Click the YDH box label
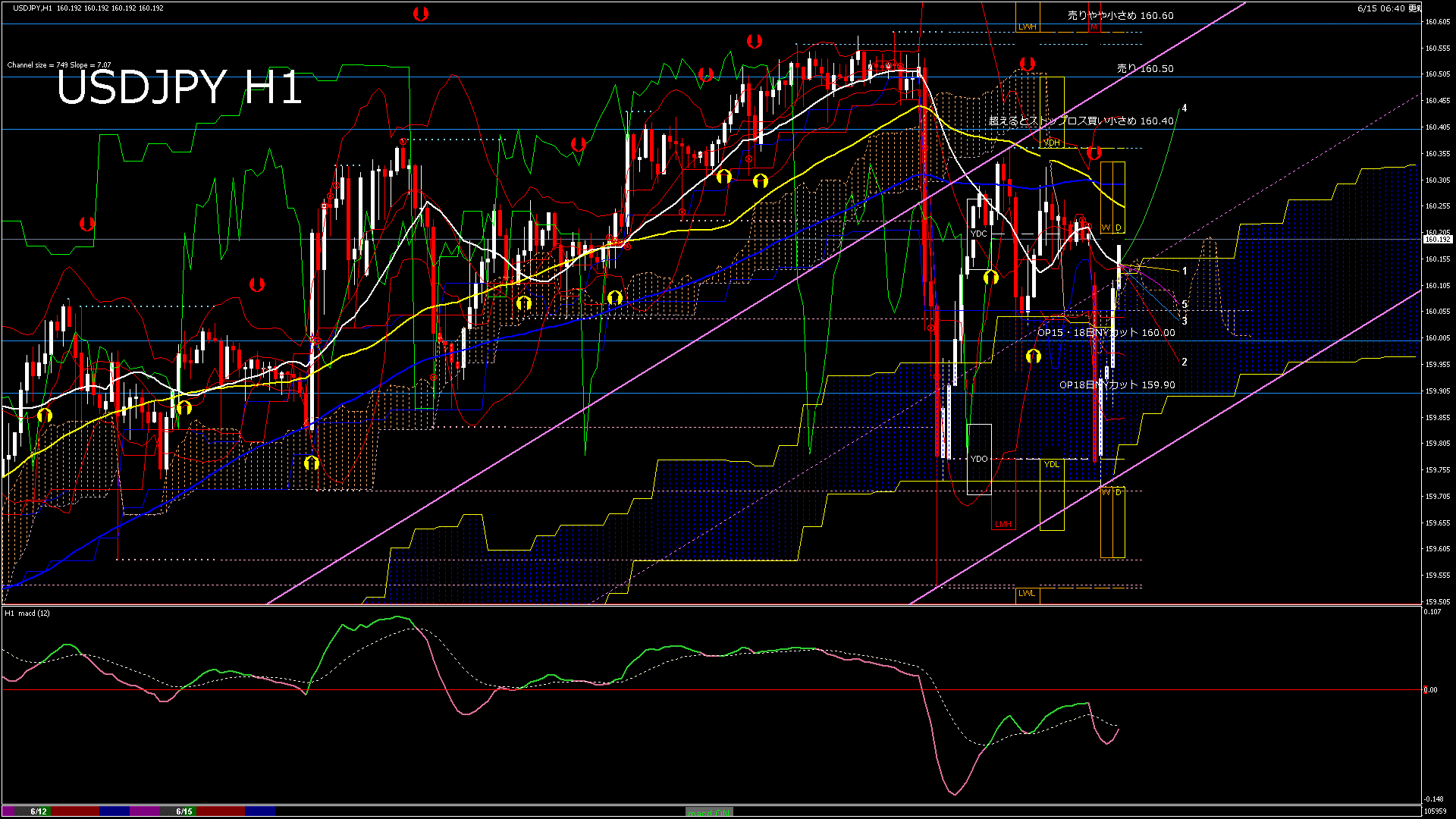 tap(1051, 143)
